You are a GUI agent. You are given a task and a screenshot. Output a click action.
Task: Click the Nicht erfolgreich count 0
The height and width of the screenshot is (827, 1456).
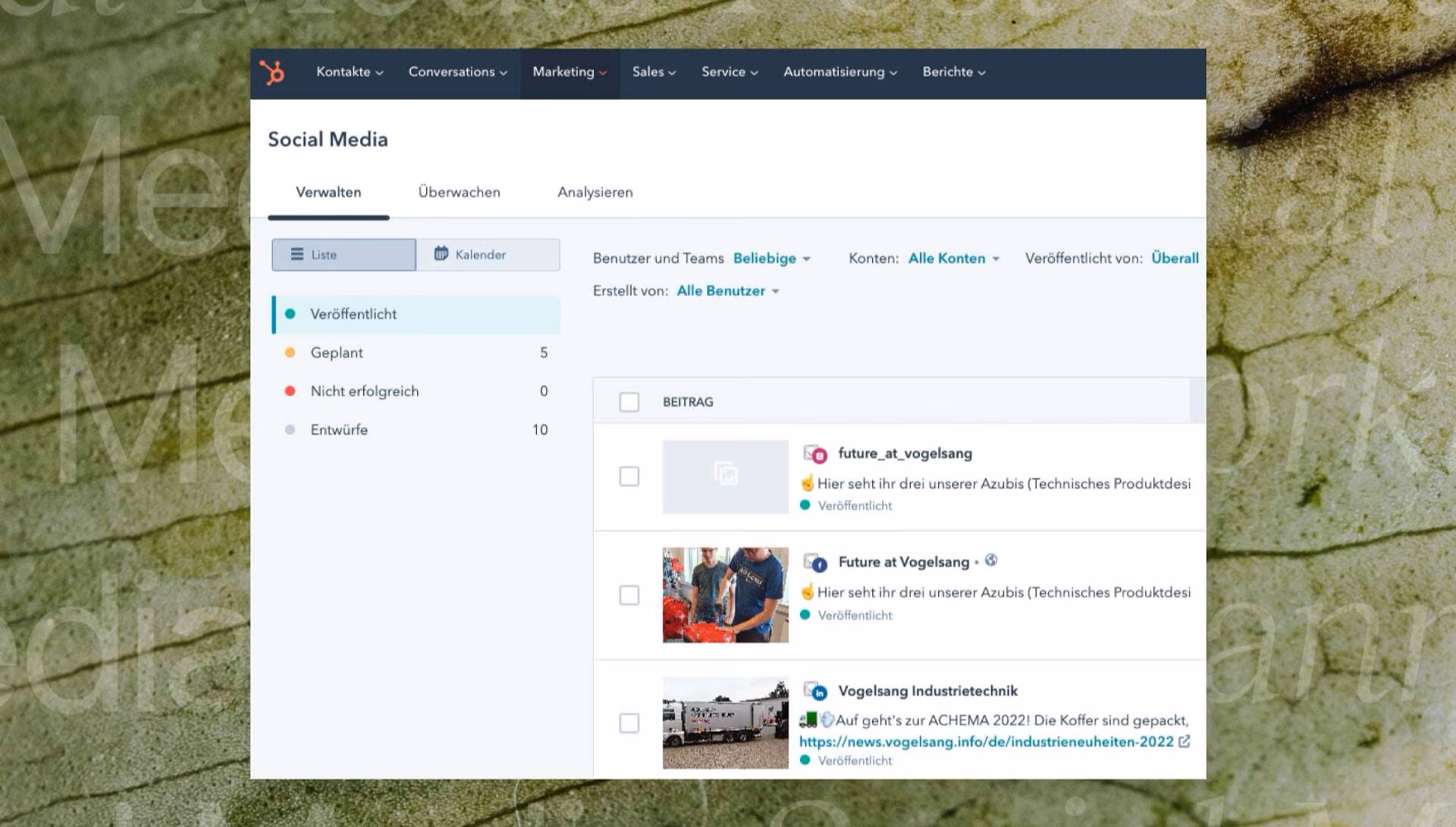point(544,391)
